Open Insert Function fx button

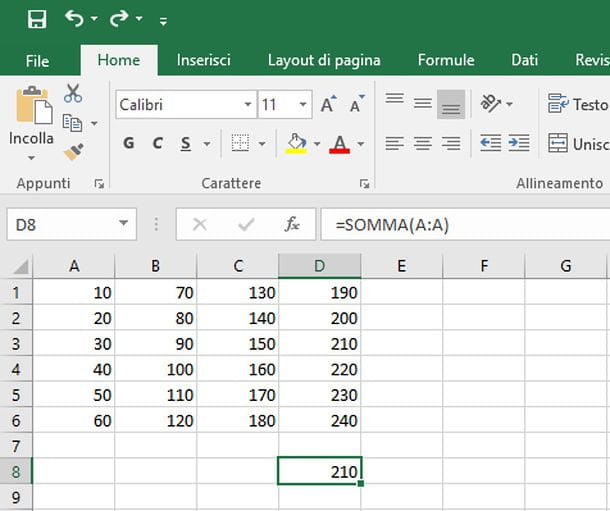click(292, 224)
